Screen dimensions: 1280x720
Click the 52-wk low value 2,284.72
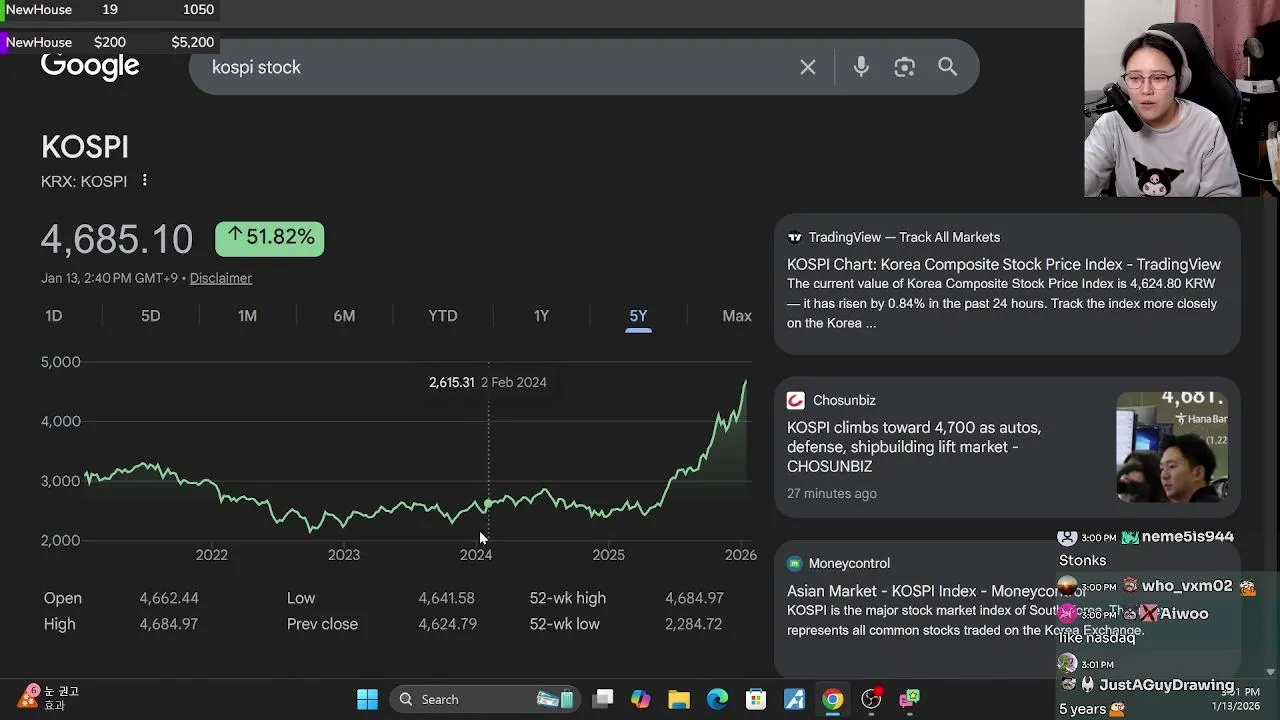point(693,624)
